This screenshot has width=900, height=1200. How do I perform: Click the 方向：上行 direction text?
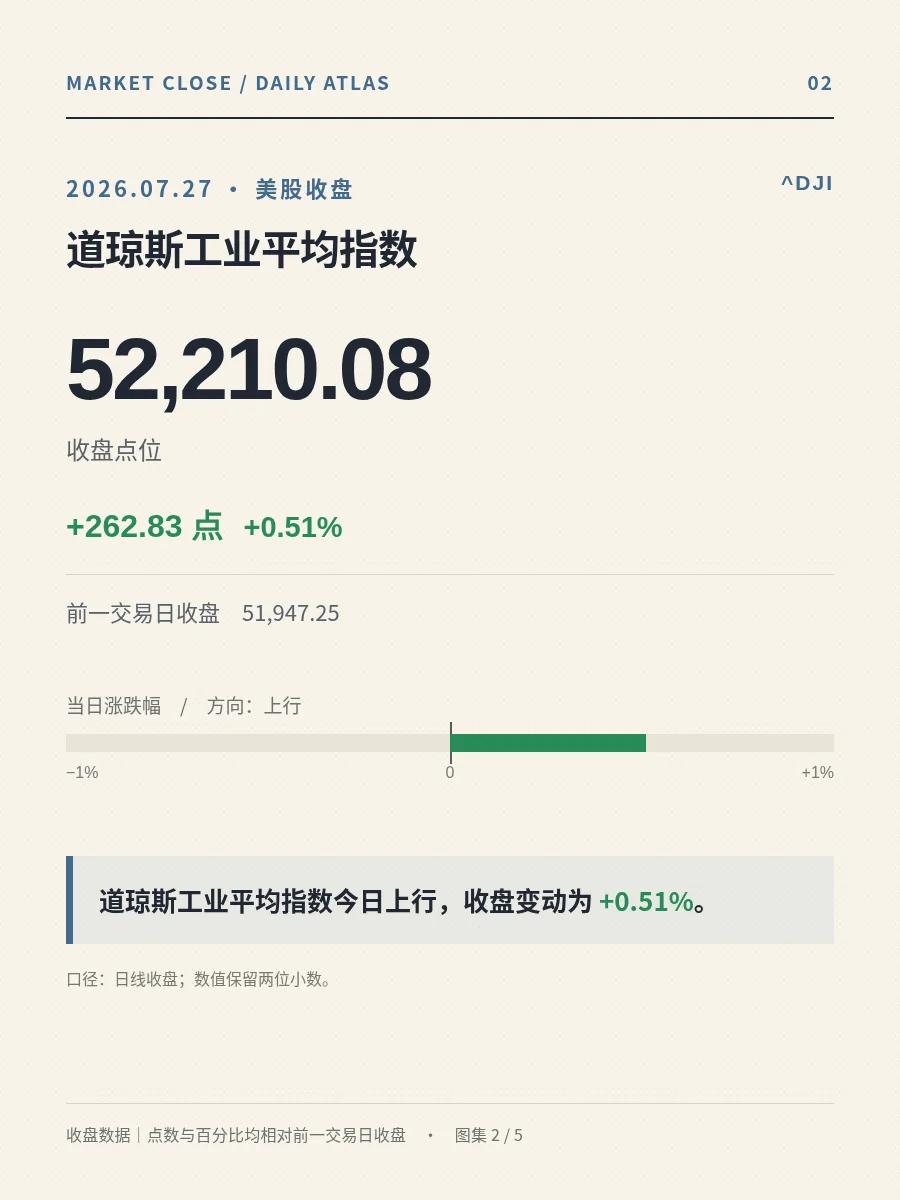254,706
